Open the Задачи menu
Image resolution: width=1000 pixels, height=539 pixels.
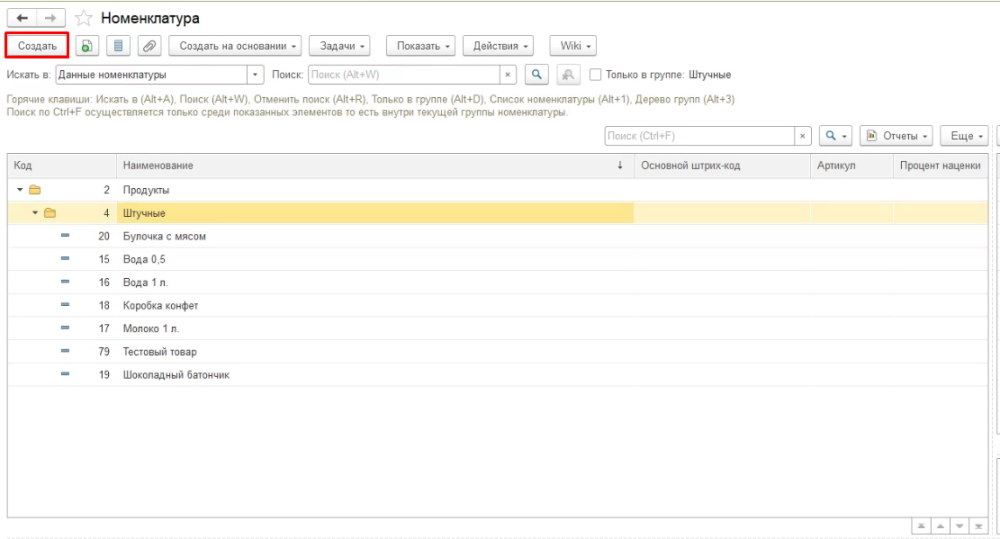(x=340, y=46)
